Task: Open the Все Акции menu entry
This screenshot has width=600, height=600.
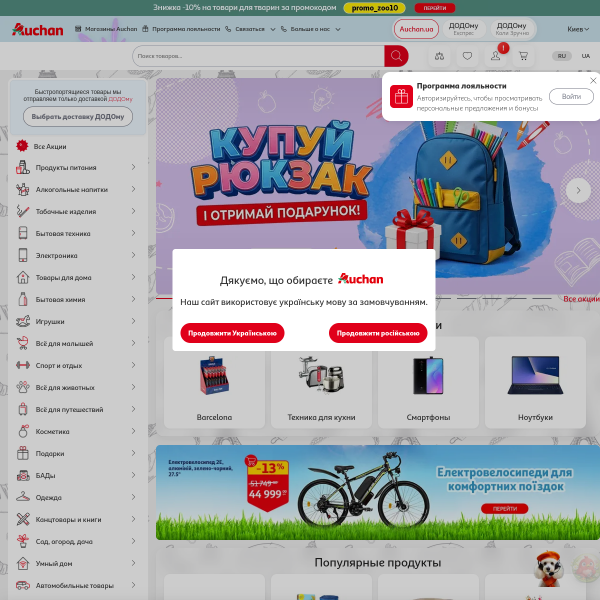Action: [x=50, y=146]
